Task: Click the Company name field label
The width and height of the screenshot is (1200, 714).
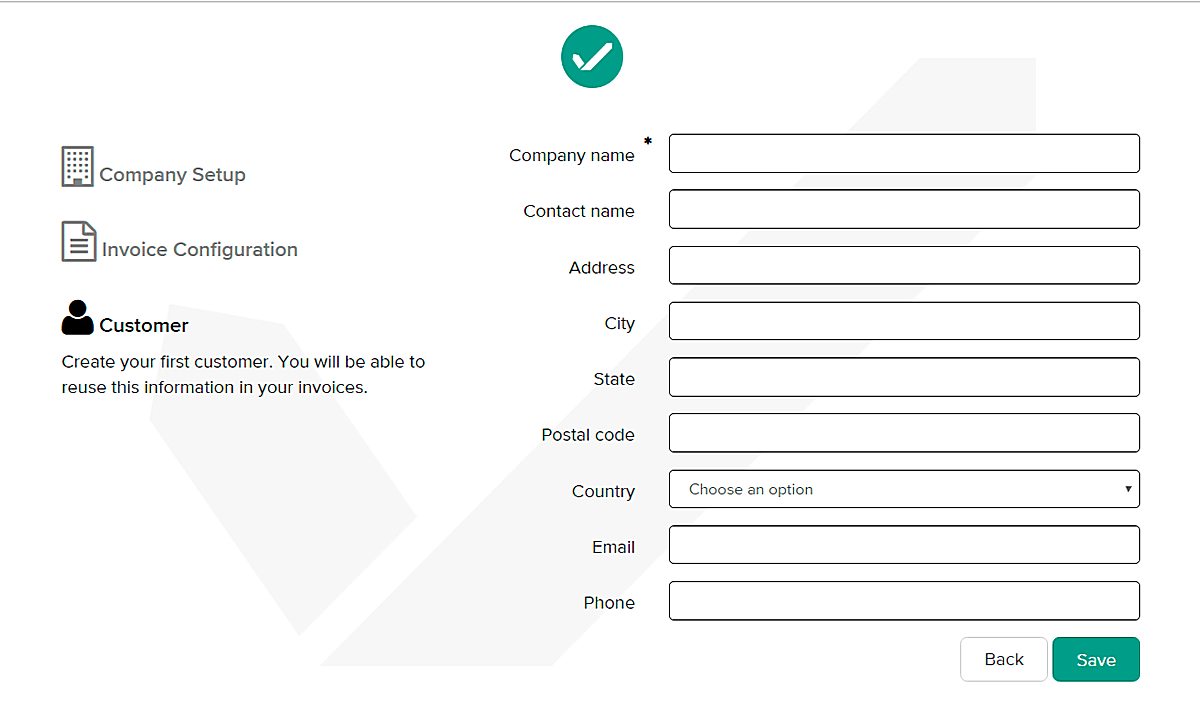Action: click(571, 156)
